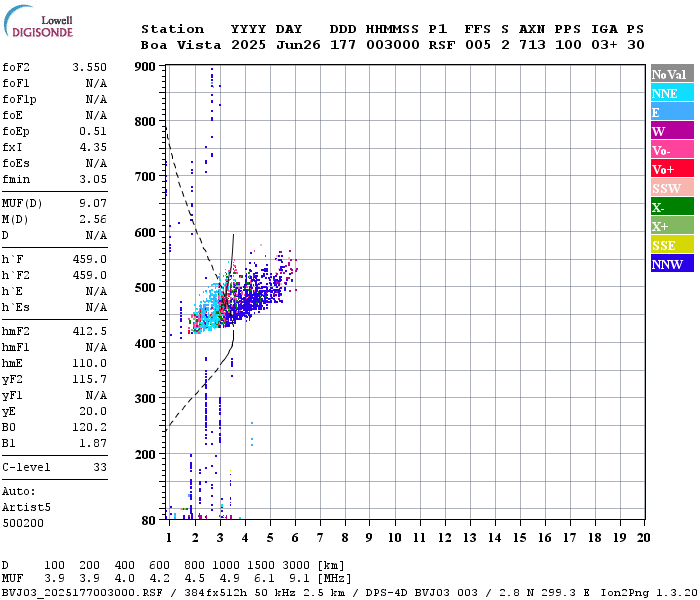Select the SSE yellow legend swatch
700x600 pixels.
(x=672, y=245)
